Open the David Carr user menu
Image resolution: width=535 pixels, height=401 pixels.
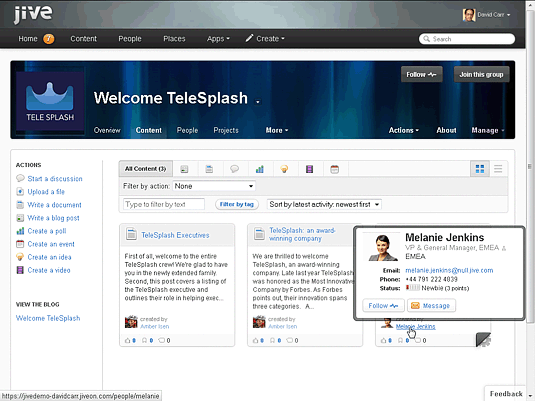click(493, 15)
